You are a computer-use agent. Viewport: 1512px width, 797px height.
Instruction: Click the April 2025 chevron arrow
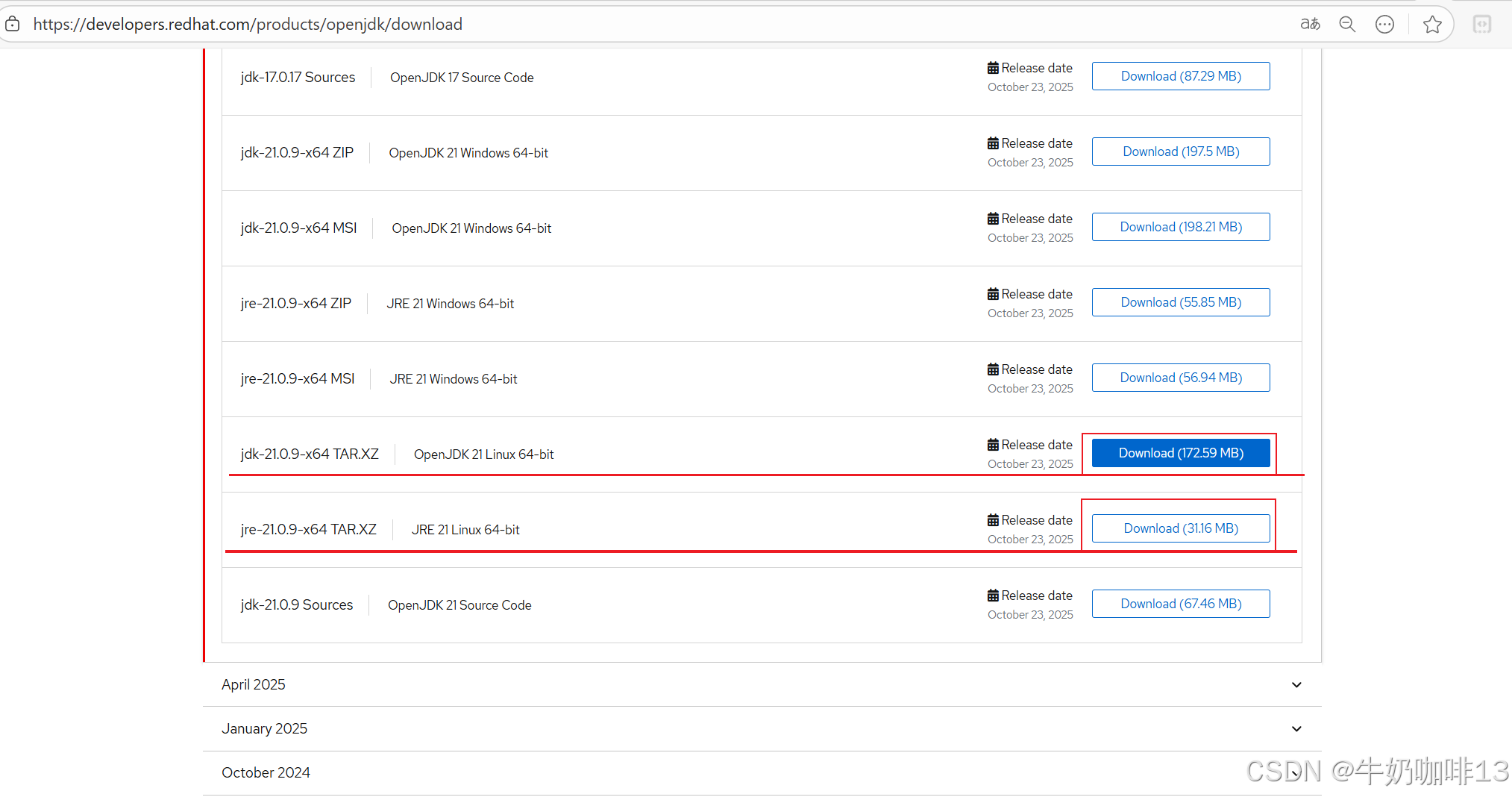click(1296, 685)
